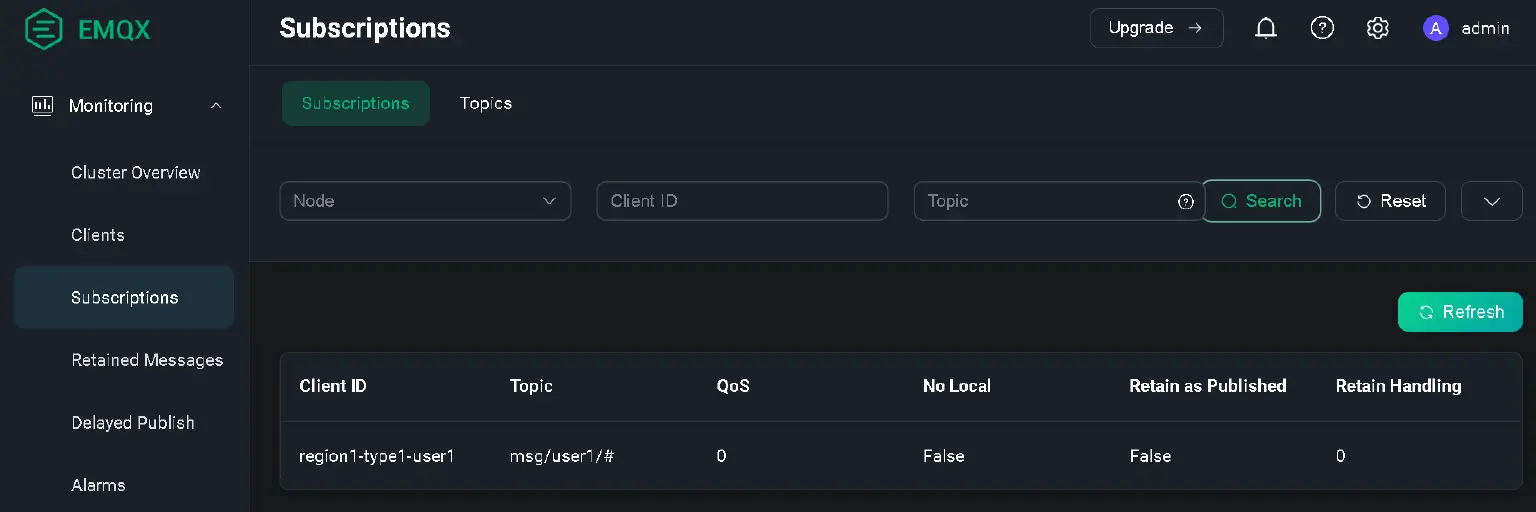Refresh the subscriptions list
The height and width of the screenshot is (512, 1536).
(x=1460, y=312)
